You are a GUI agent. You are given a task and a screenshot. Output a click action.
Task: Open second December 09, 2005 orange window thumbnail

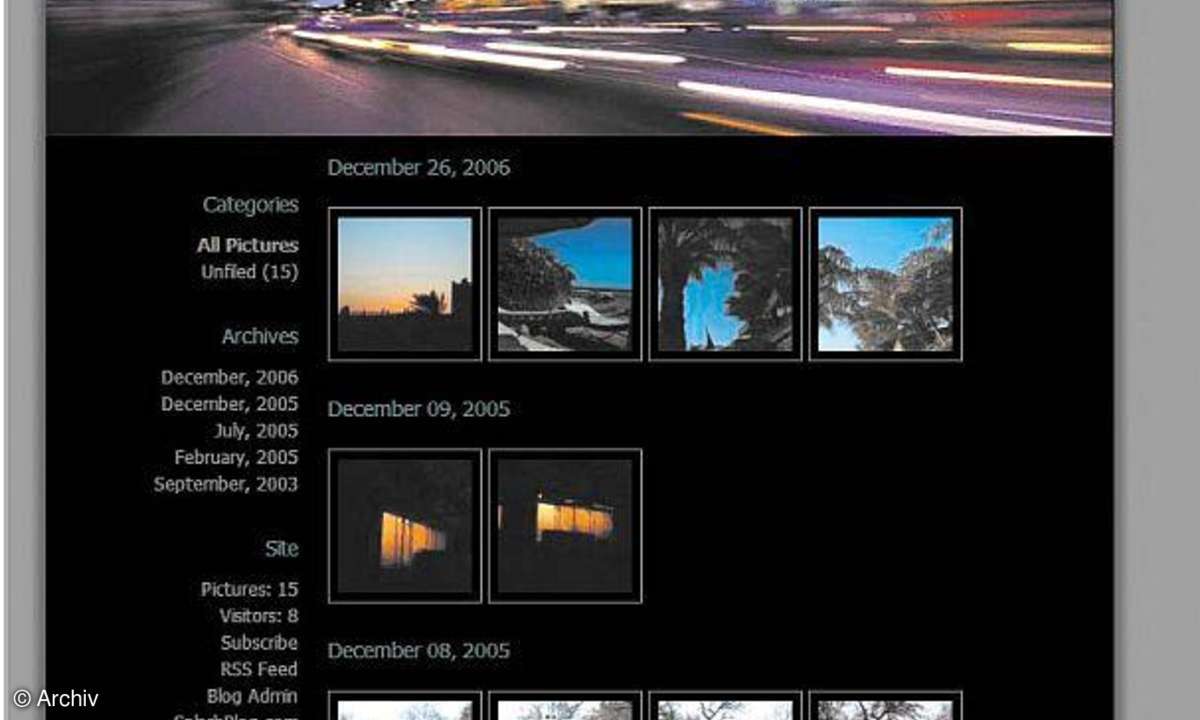[565, 526]
